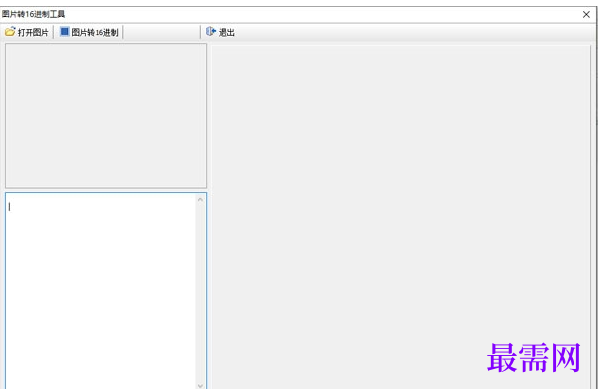
Task: Open an image via 打开图片 label
Action: click(x=33, y=32)
